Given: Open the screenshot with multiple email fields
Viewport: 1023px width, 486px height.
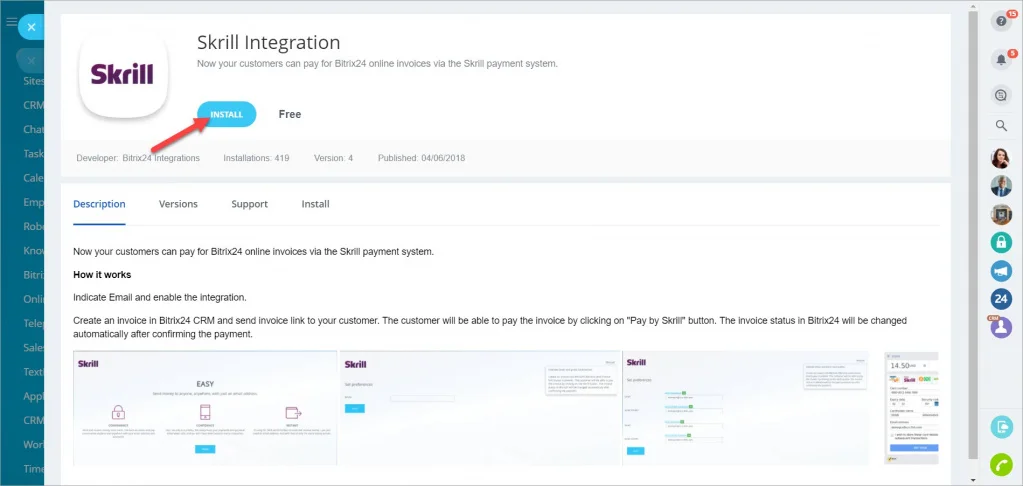Looking at the screenshot, I should [746, 408].
